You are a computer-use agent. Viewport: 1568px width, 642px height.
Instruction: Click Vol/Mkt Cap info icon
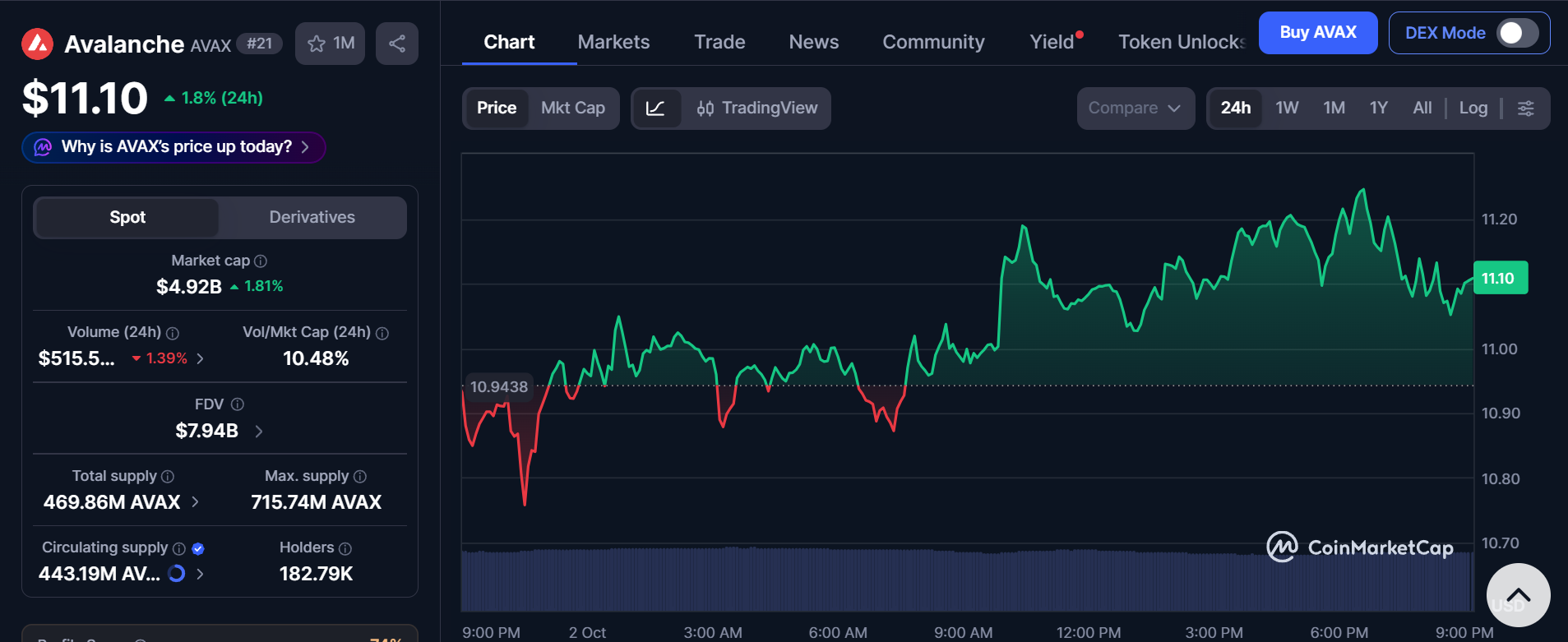(x=382, y=333)
